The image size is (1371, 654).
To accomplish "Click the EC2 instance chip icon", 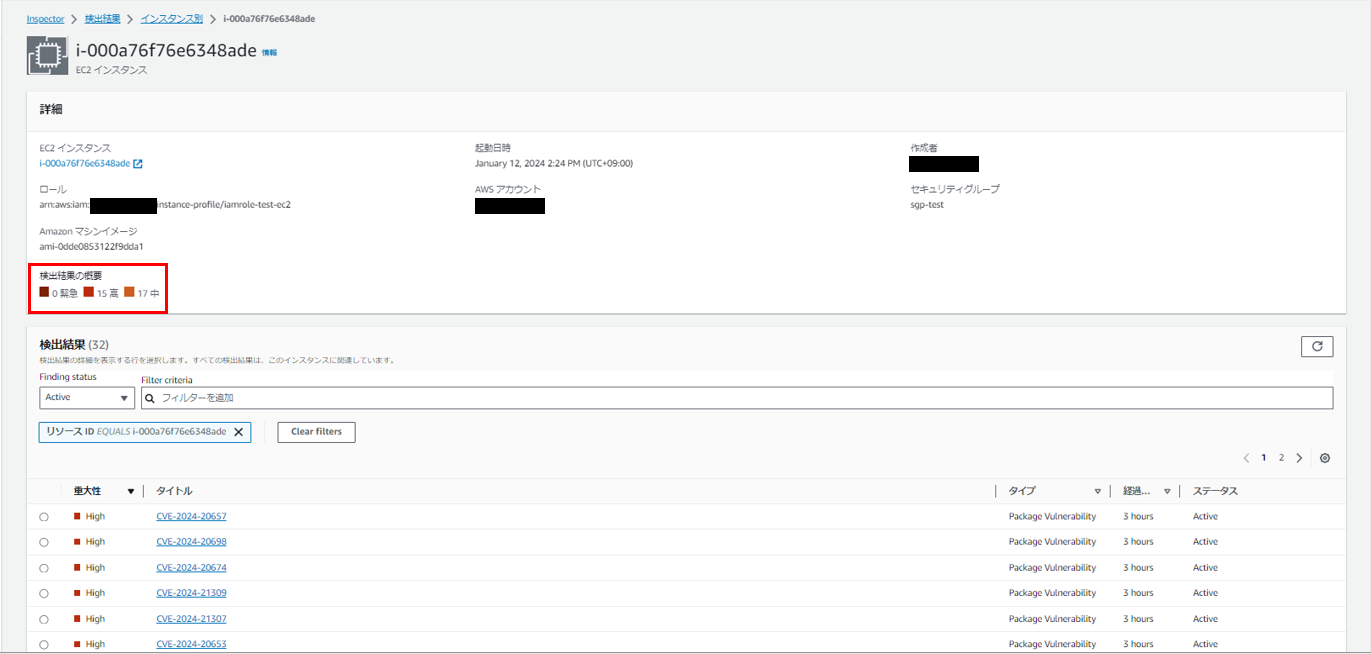I will tap(47, 56).
